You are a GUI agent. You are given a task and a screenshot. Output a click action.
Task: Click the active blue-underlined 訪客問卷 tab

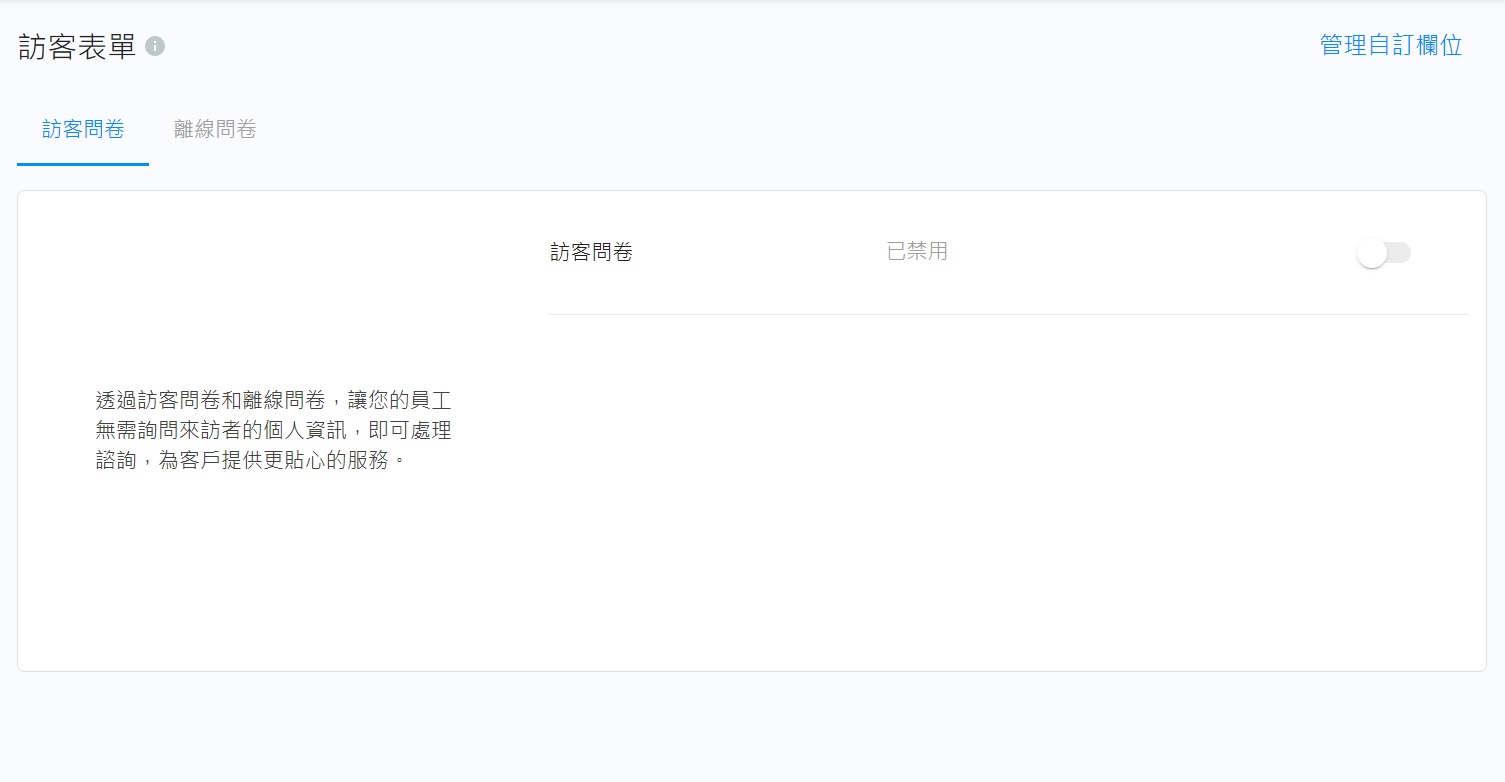[x=83, y=129]
